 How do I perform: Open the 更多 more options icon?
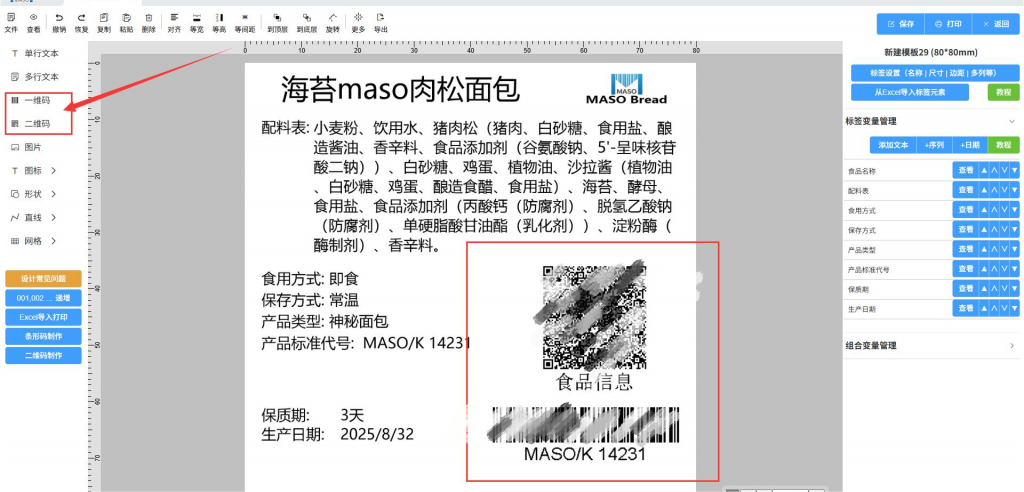pyautogui.click(x=359, y=23)
